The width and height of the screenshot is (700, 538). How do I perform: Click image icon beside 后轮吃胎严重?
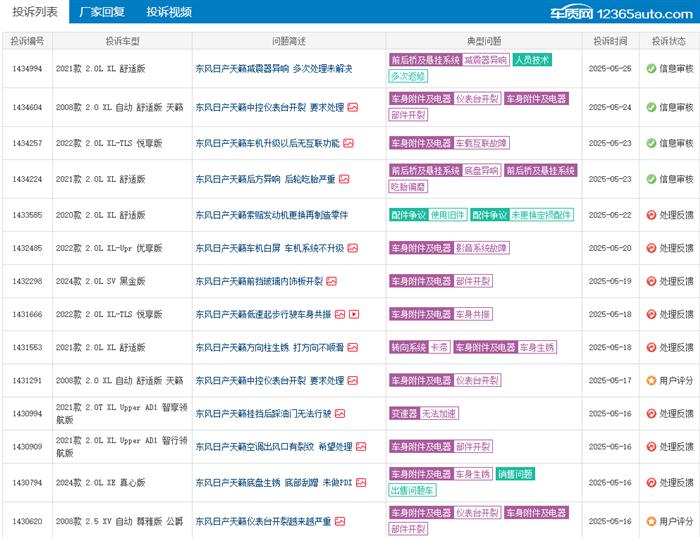344,179
